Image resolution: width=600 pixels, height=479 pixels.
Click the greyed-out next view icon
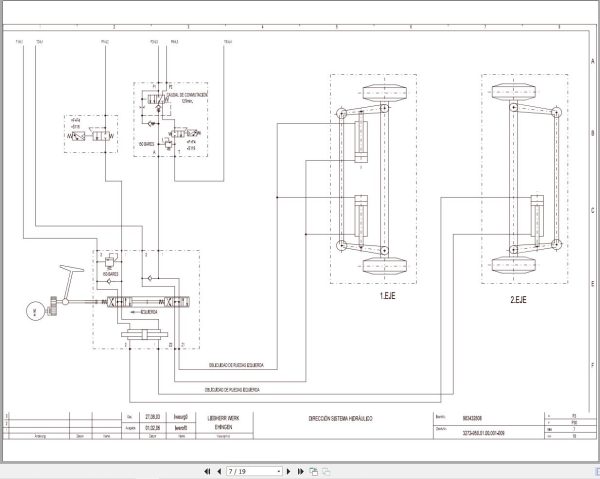point(326,471)
